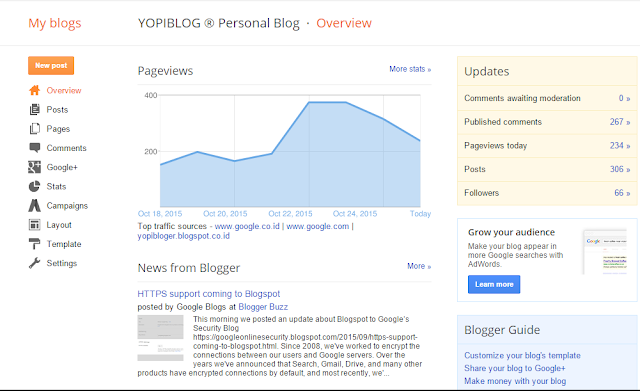This screenshot has width=640, height=391.
Task: Click the Pages icon in sidebar
Action: coord(35,129)
